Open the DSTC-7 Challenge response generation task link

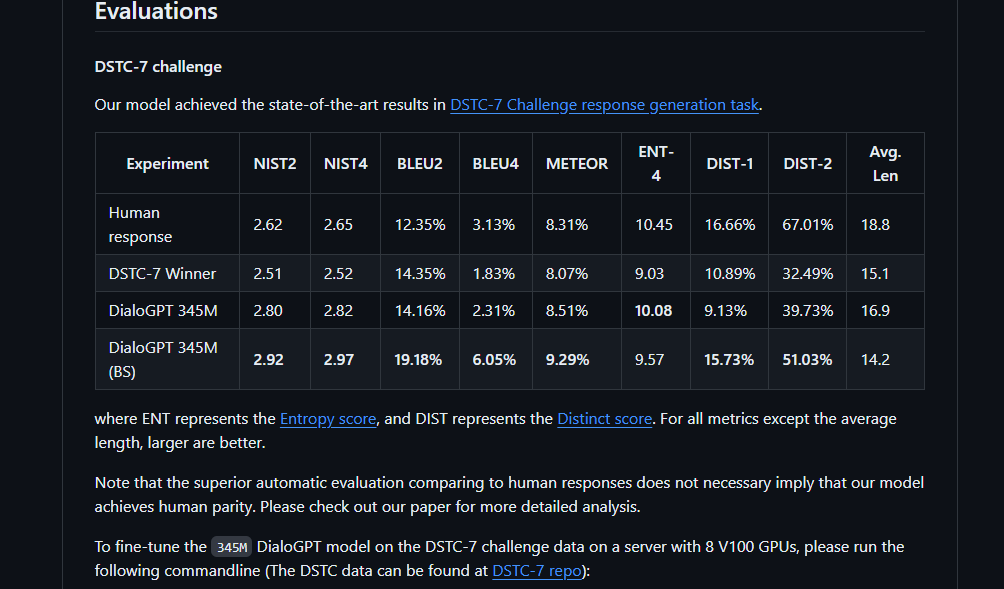604,105
